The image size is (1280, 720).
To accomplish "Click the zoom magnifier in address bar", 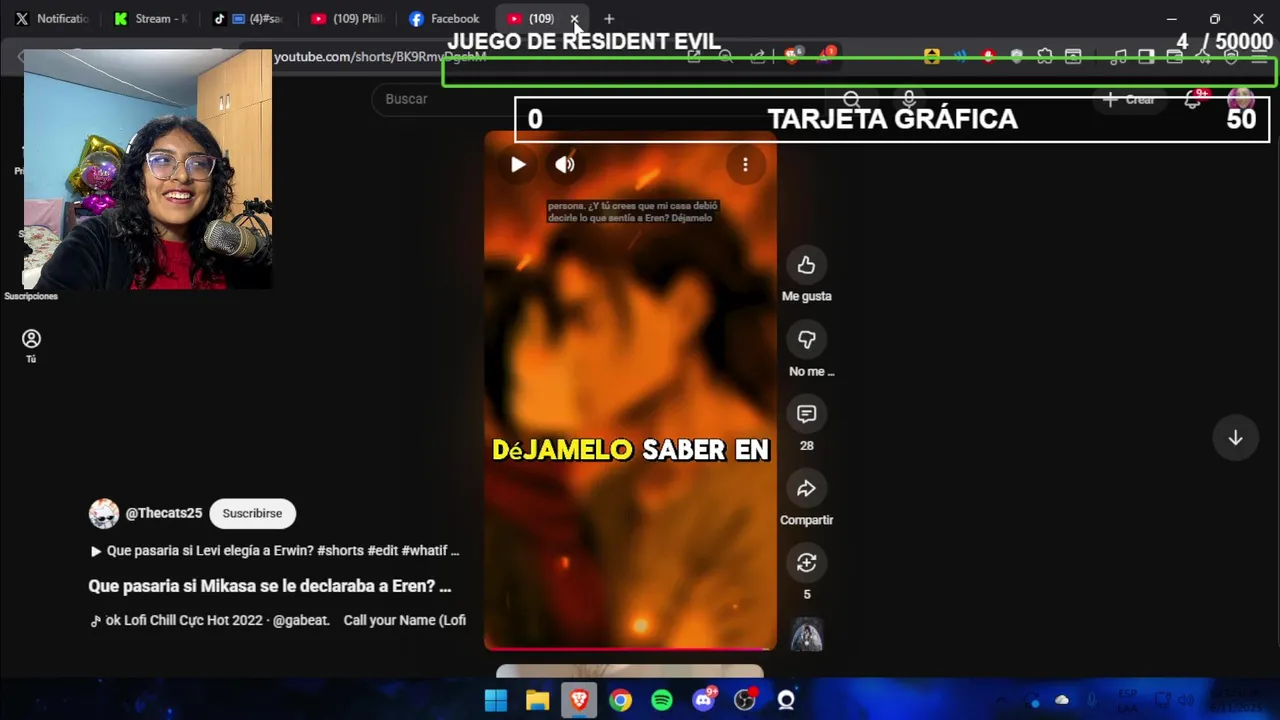I will point(726,57).
